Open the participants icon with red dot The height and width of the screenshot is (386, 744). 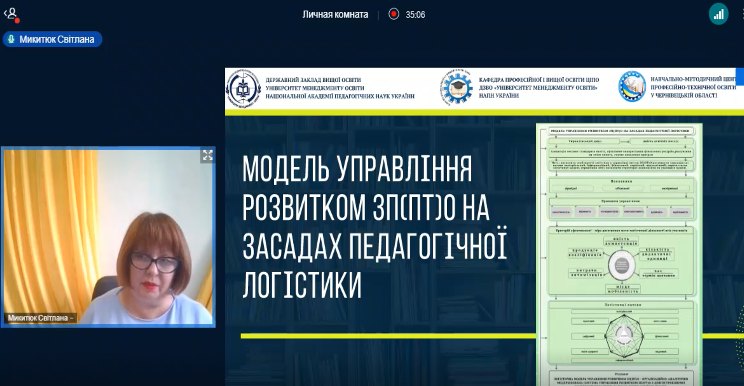[x=11, y=15]
